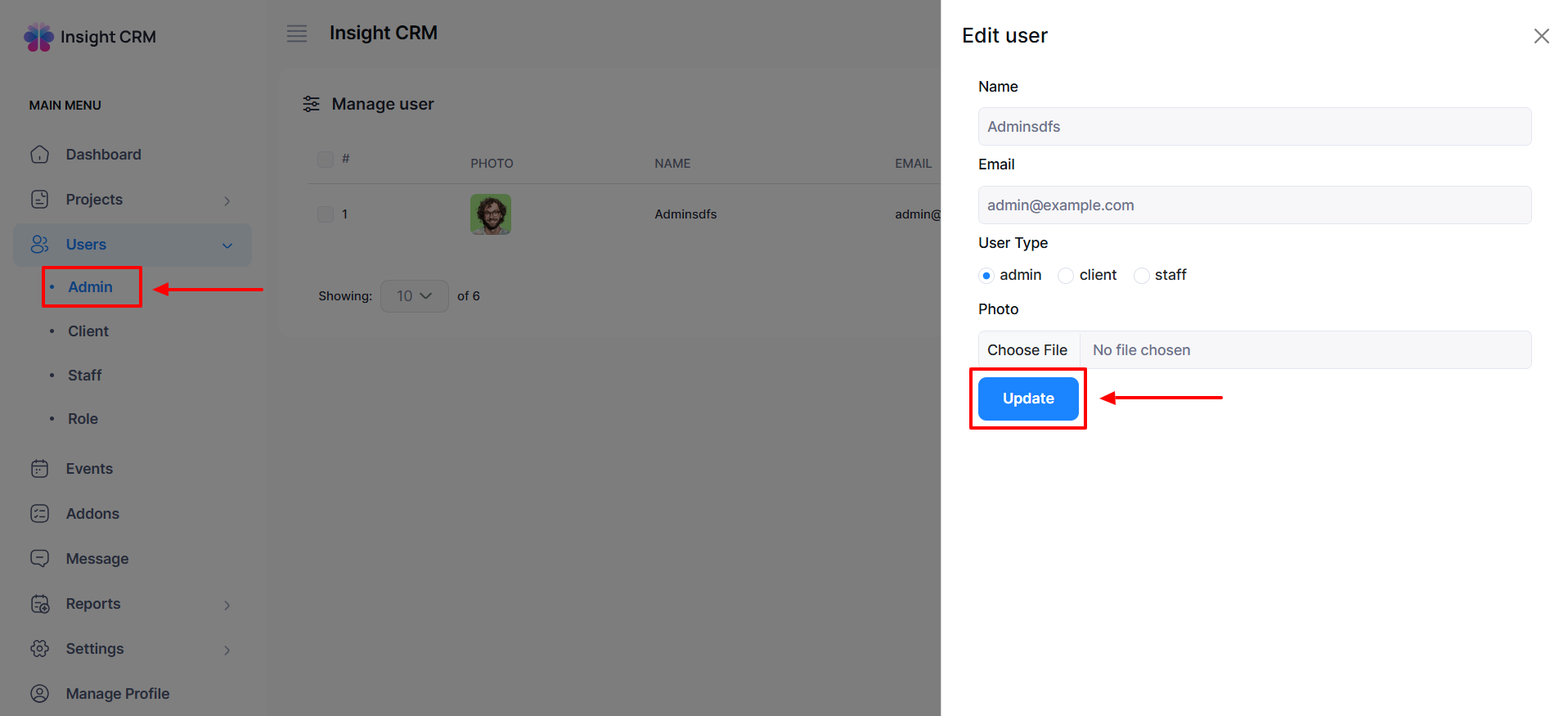Open Message via its chat icon
Screen dimensions: 1568x716
[39, 559]
